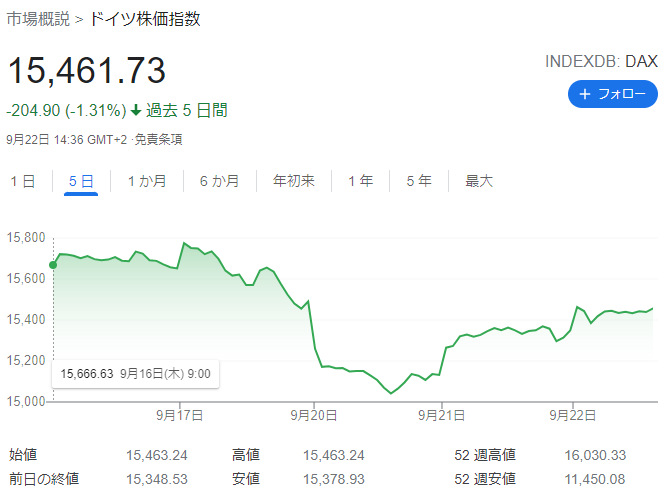The height and width of the screenshot is (499, 669).
Task: Click the 9月17日 date axis label
Action: click(180, 415)
